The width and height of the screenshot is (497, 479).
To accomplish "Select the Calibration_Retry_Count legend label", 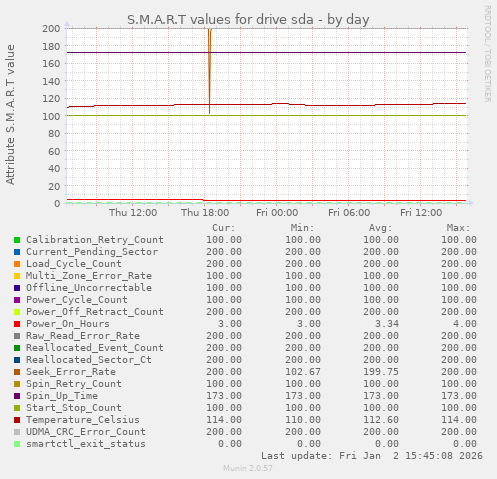I will [95, 240].
